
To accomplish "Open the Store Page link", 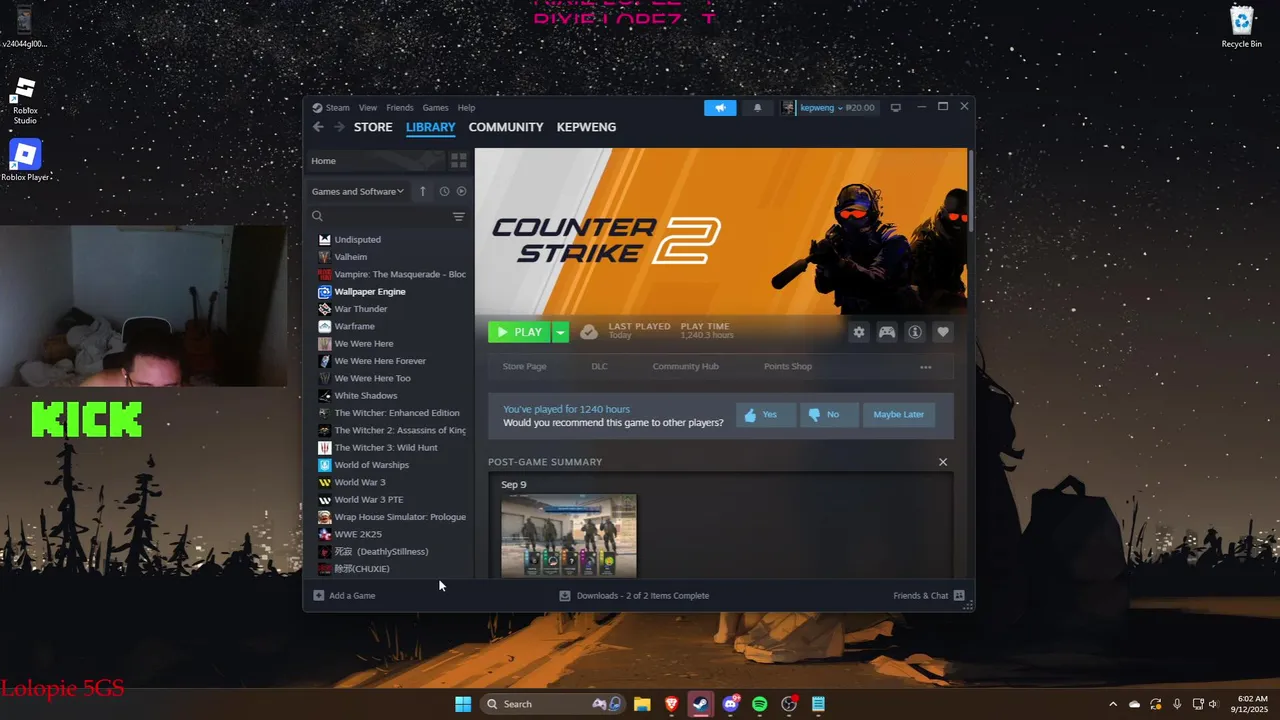I will point(524,367).
